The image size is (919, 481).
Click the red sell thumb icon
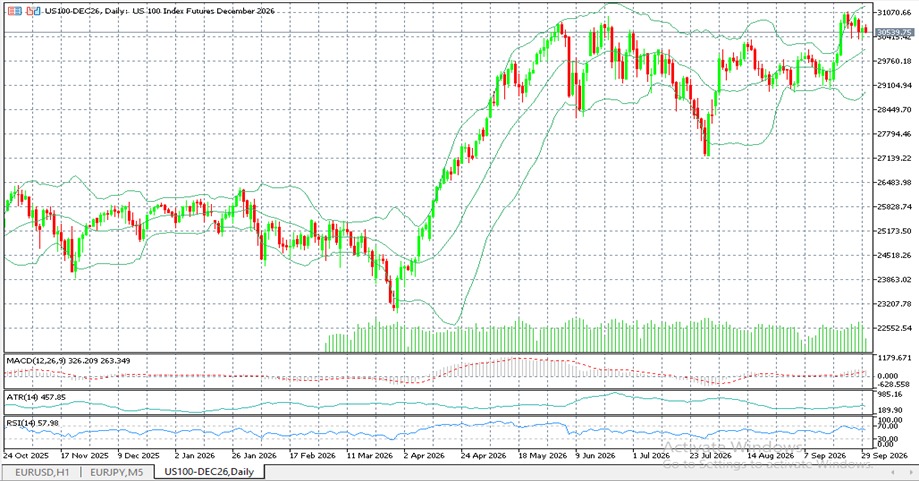(29, 11)
